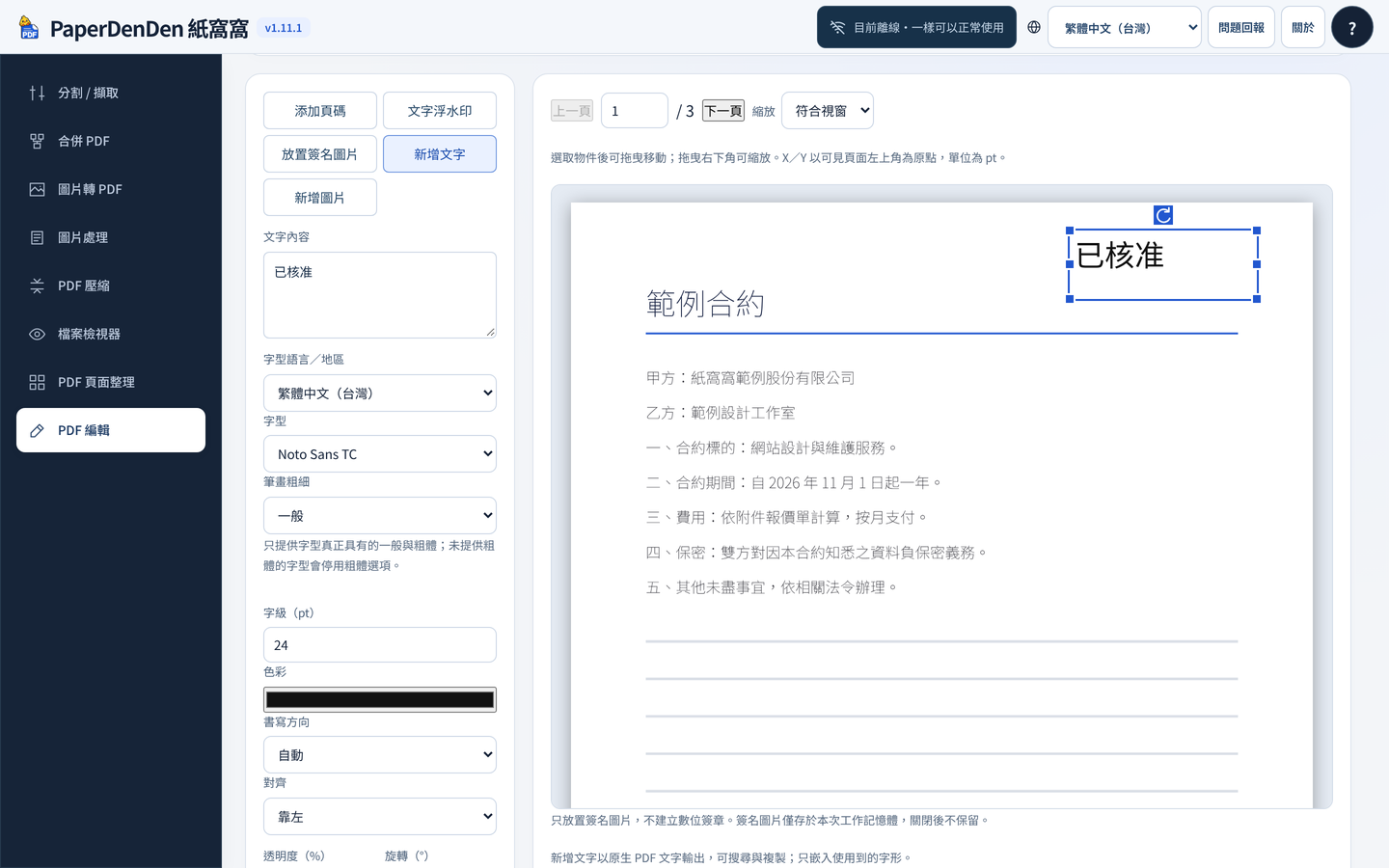The height and width of the screenshot is (868, 1389).
Task: Open the Noto Sans TC font dropdown
Action: click(x=380, y=453)
